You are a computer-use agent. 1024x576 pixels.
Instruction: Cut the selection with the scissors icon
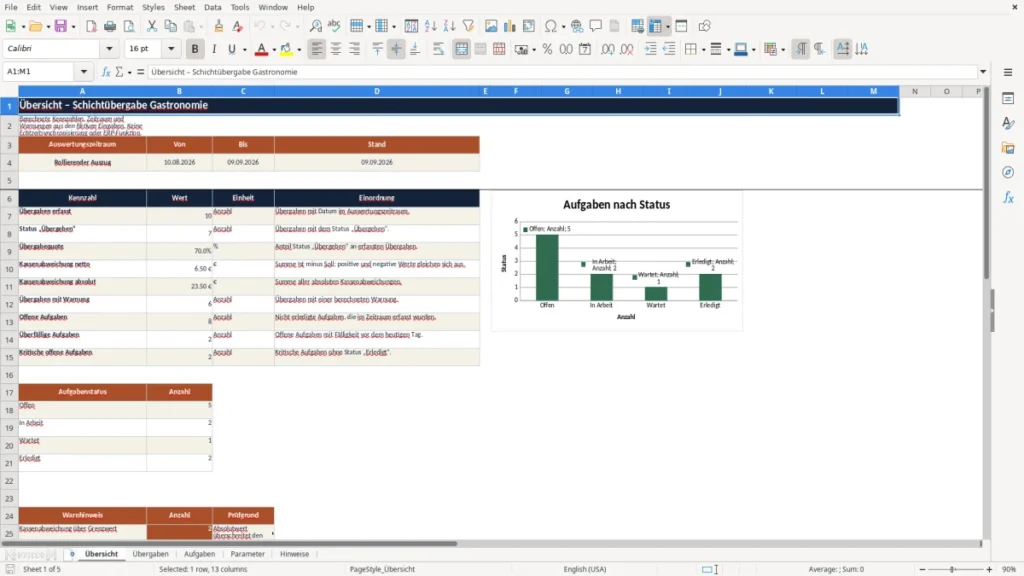point(152,26)
